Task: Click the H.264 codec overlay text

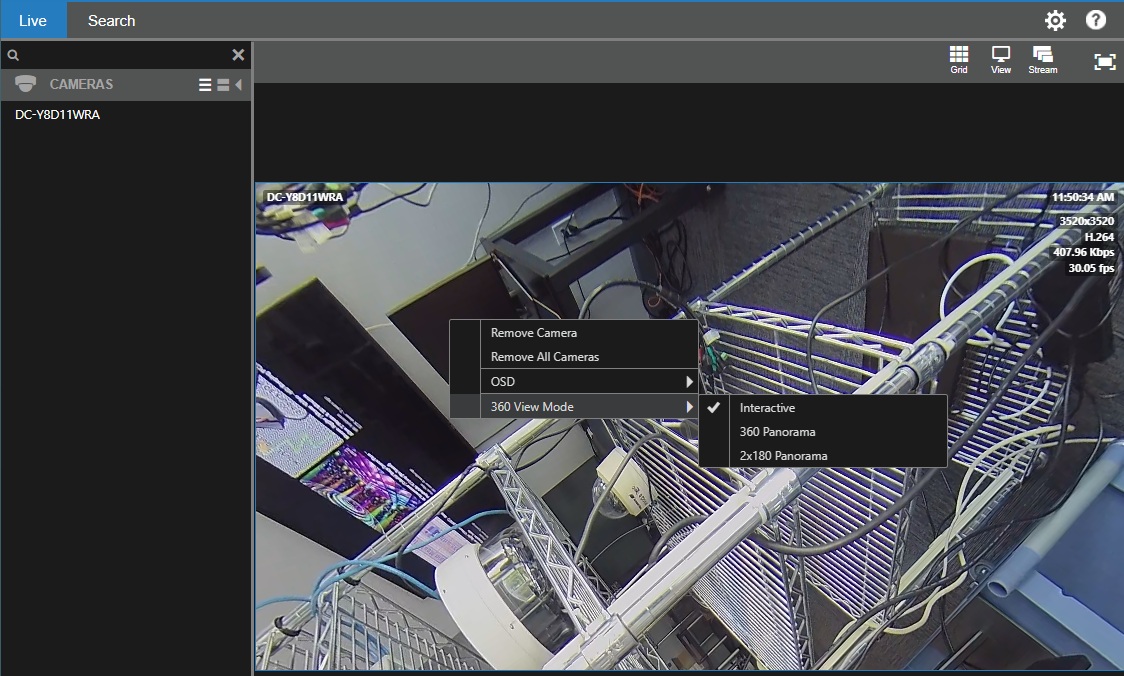Action: click(x=1099, y=237)
